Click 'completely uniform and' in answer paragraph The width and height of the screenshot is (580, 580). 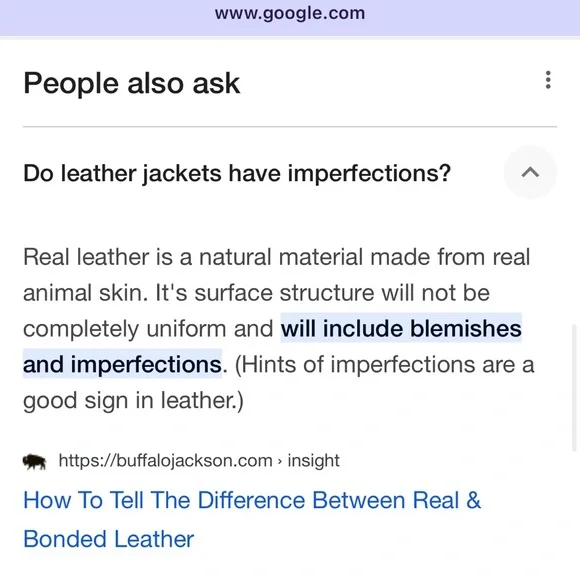[x=148, y=328]
